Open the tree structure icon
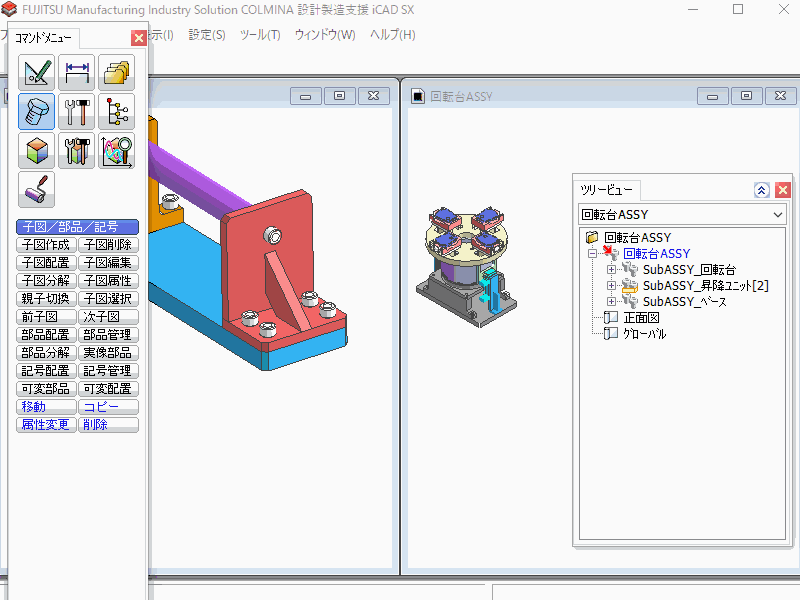 coord(117,111)
